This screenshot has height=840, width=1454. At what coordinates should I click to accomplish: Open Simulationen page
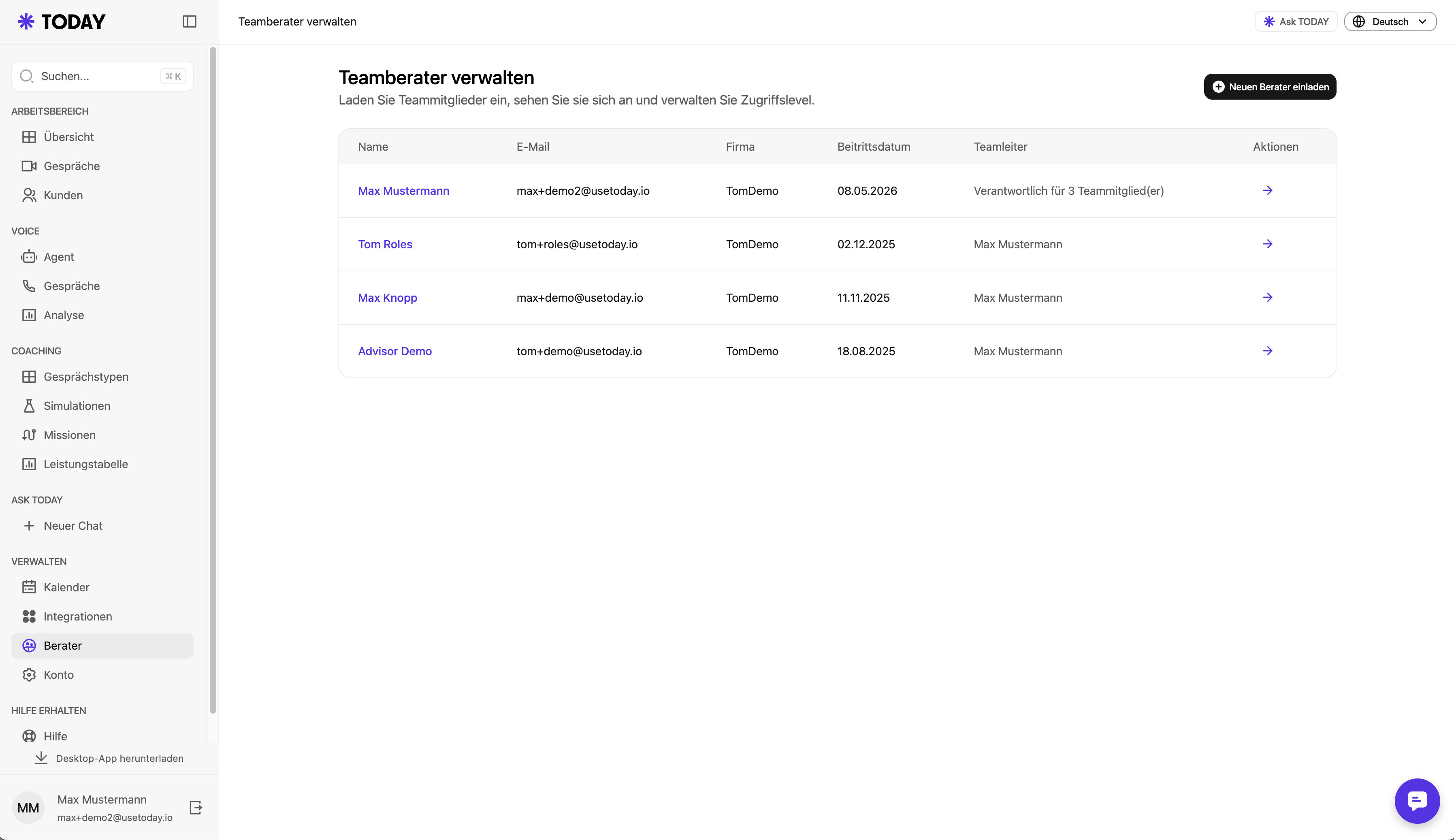(102, 405)
